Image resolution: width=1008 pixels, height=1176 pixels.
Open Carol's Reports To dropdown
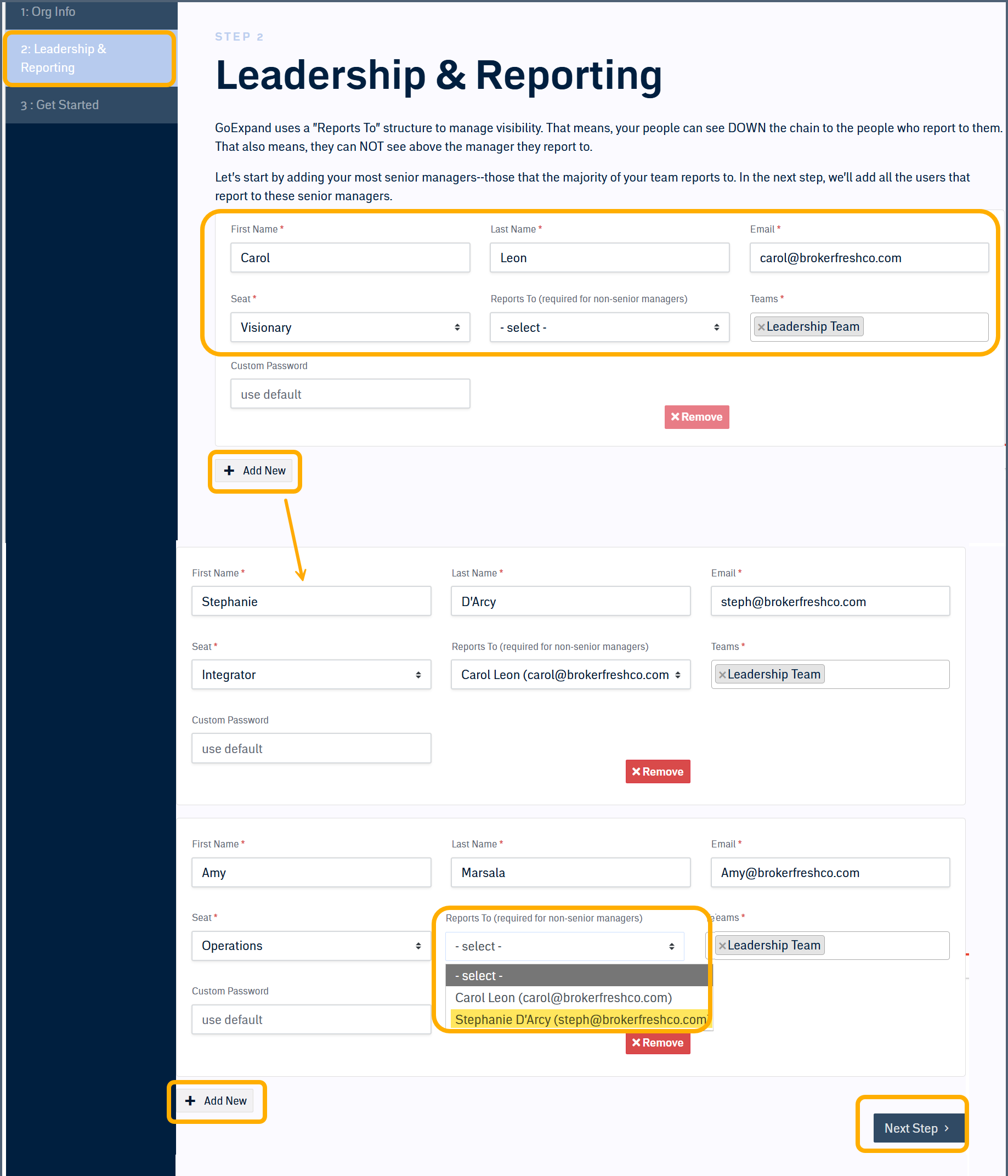click(609, 327)
